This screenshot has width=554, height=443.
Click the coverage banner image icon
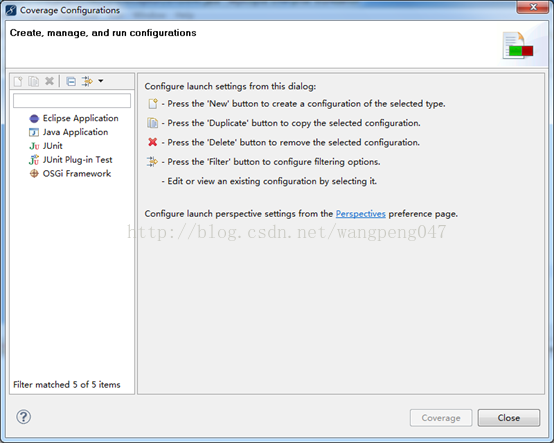coord(518,46)
